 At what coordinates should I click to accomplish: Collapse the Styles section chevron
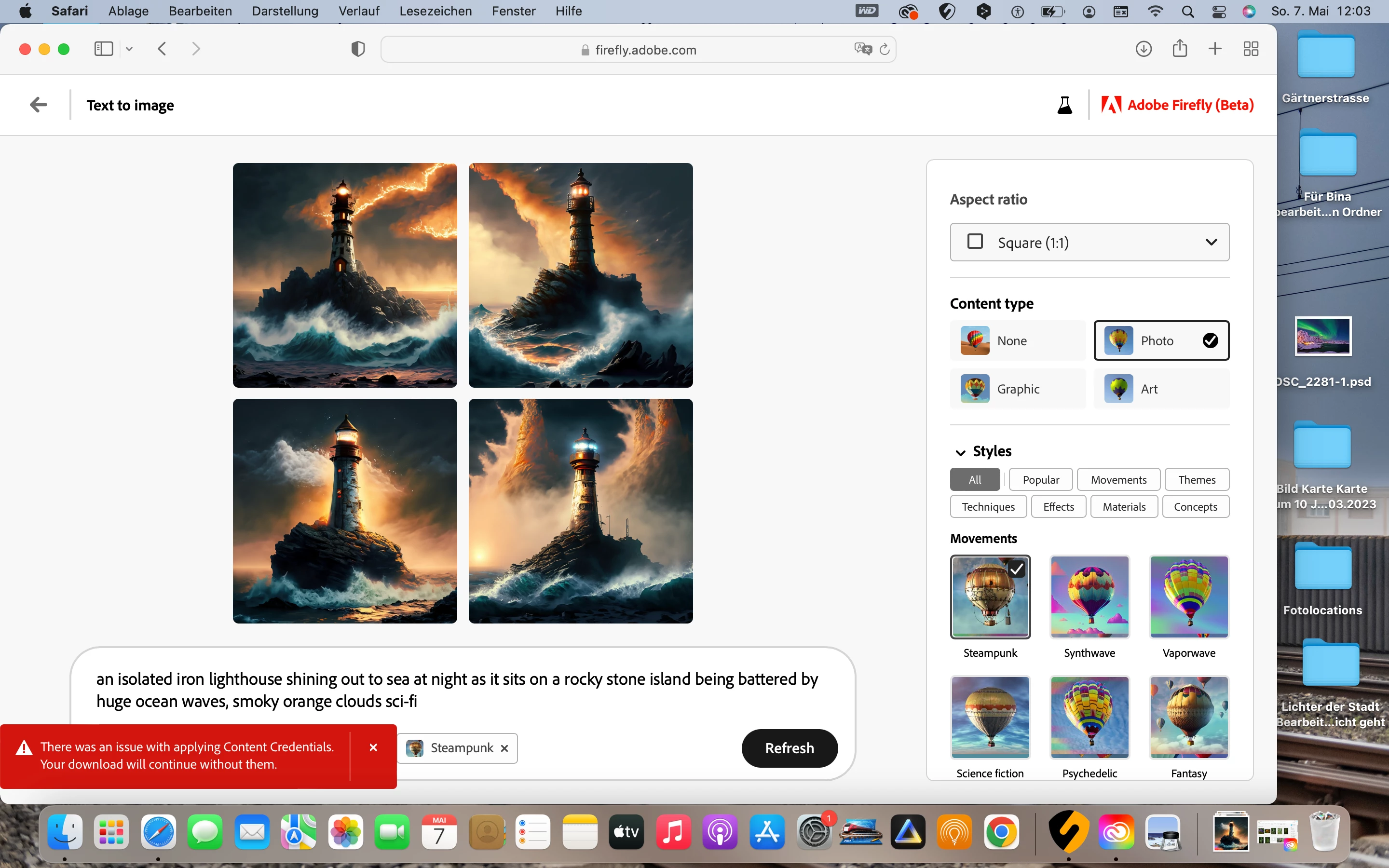tap(960, 452)
